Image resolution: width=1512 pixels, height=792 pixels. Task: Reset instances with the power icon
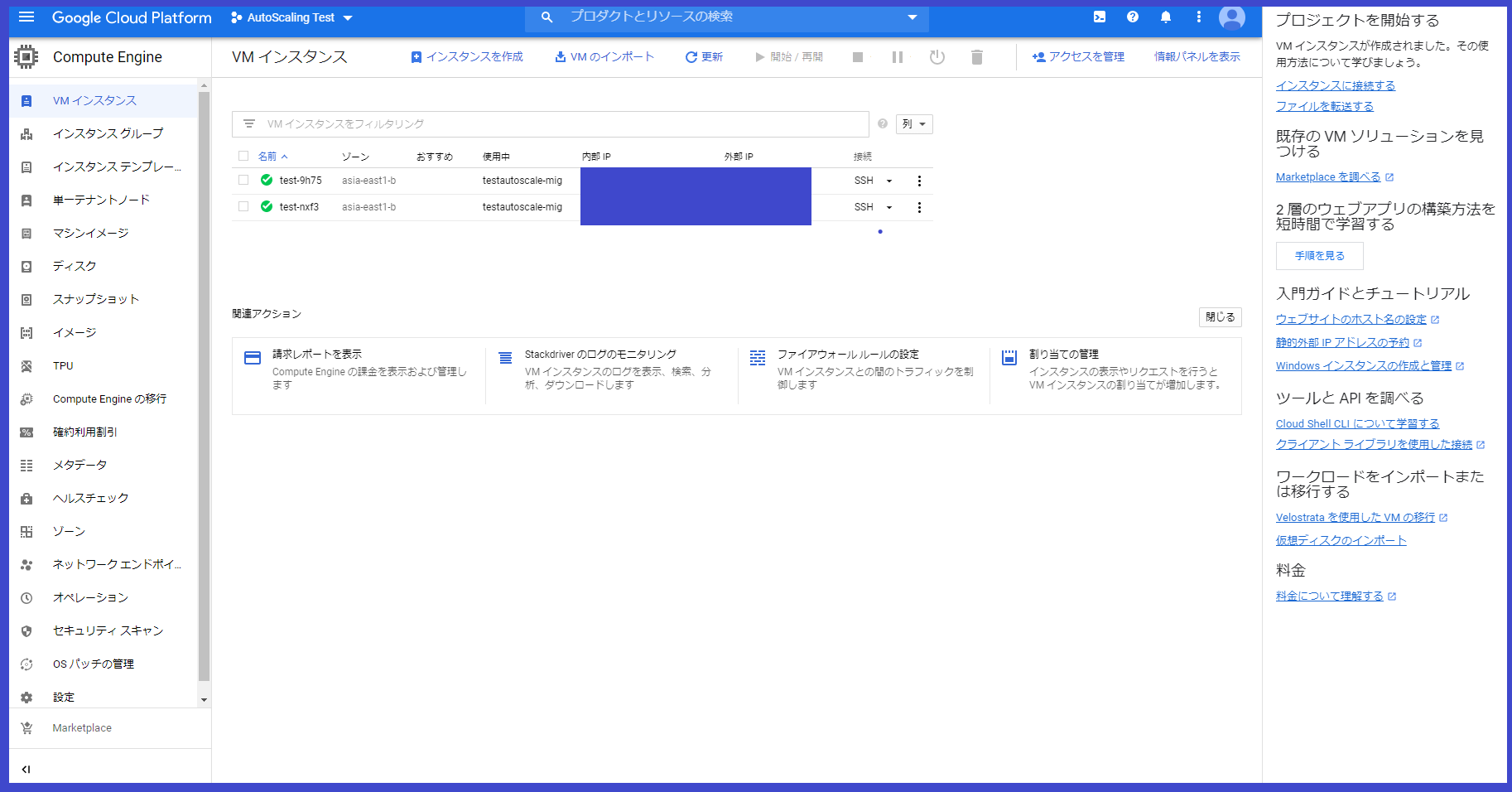tap(937, 57)
